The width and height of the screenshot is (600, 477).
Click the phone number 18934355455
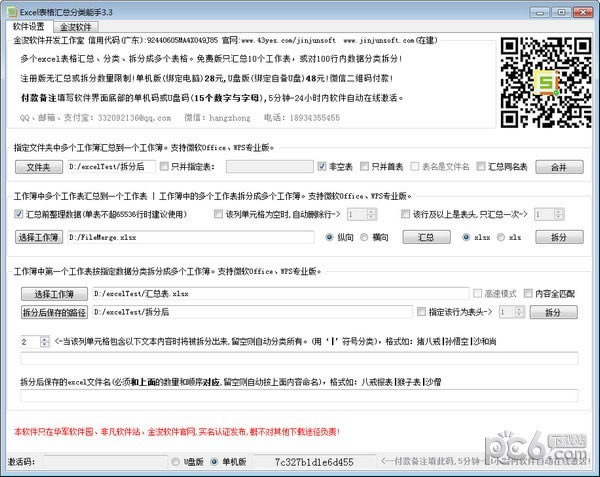pyautogui.click(x=315, y=118)
